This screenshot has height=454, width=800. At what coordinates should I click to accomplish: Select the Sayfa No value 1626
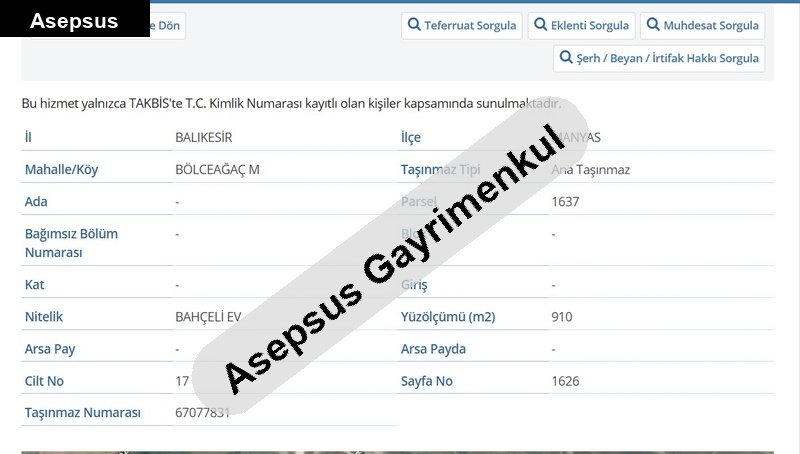click(x=565, y=381)
